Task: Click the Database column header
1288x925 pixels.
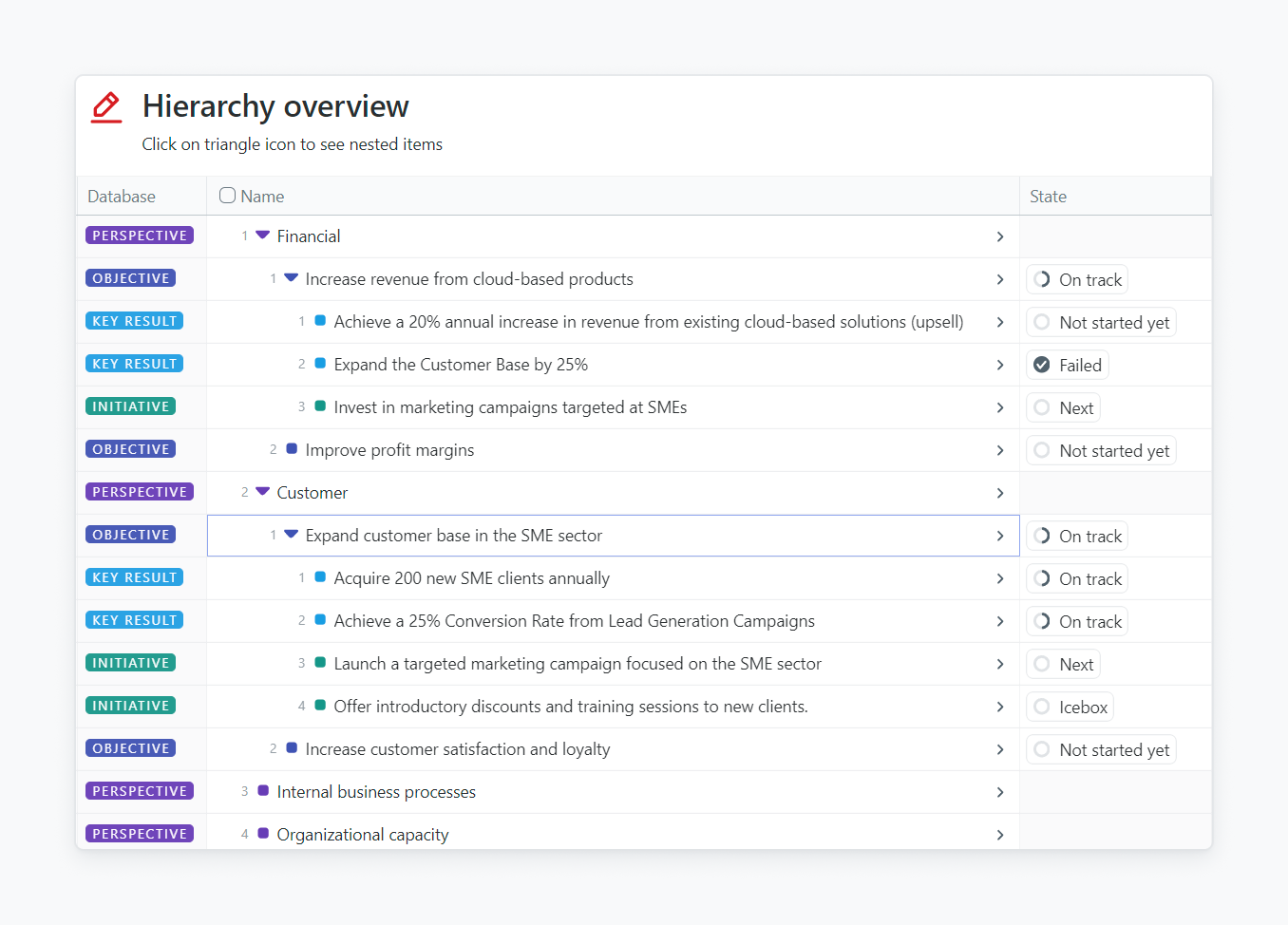Action: coord(122,197)
